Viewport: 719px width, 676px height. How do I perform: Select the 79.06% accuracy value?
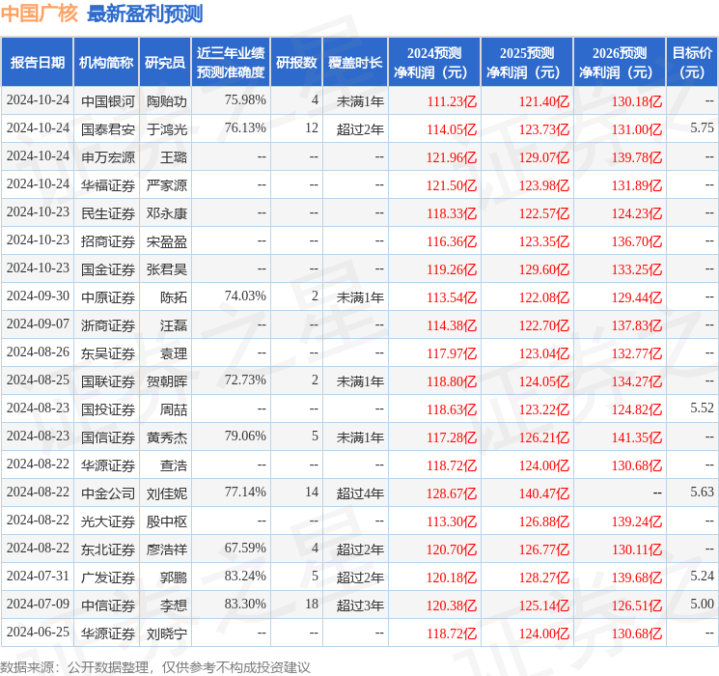point(245,435)
